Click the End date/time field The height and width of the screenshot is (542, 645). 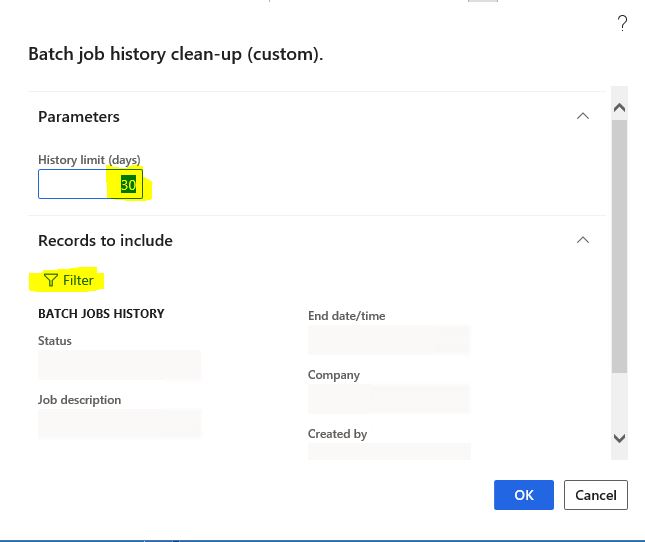click(389, 340)
